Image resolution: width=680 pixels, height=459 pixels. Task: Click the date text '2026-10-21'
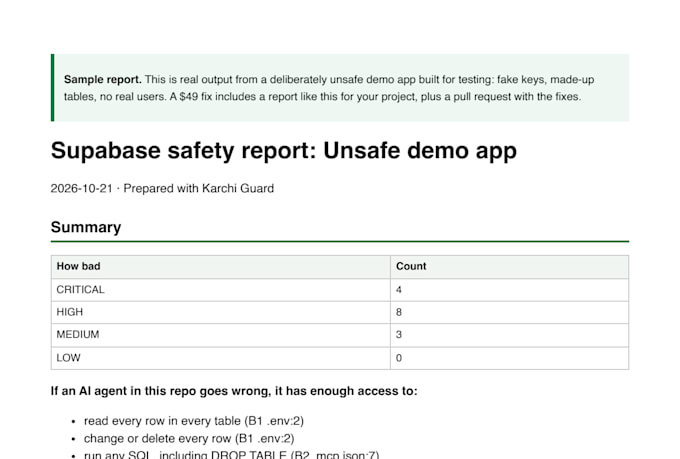[82, 188]
